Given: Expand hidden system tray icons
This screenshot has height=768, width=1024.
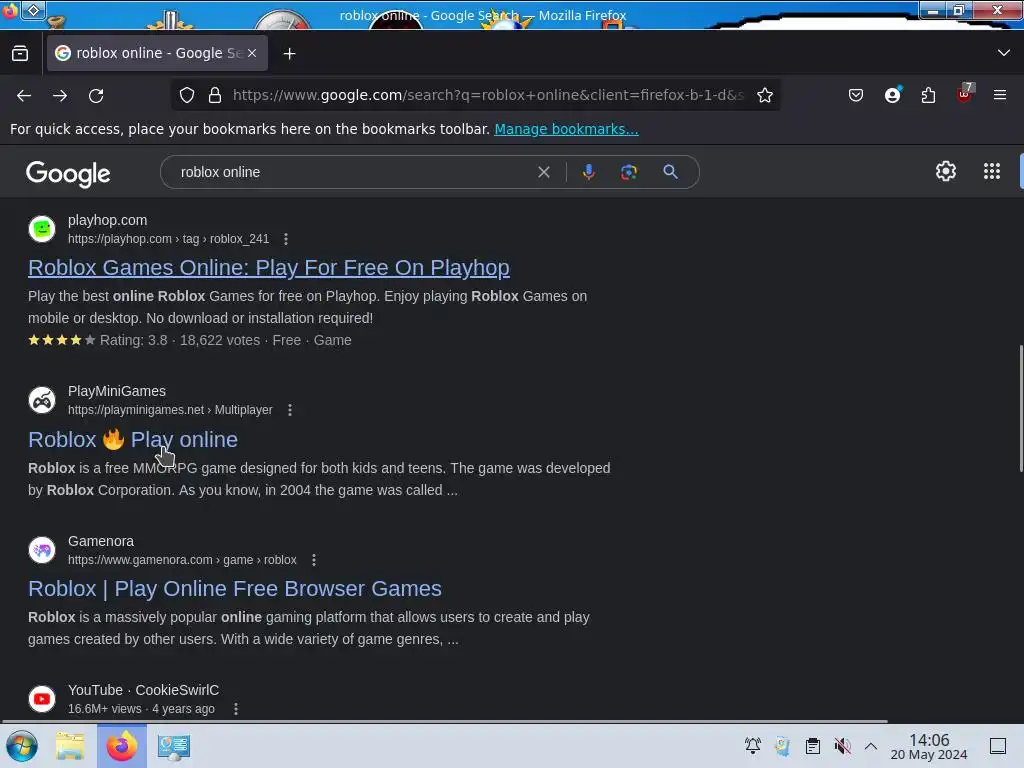Looking at the screenshot, I should 871,746.
